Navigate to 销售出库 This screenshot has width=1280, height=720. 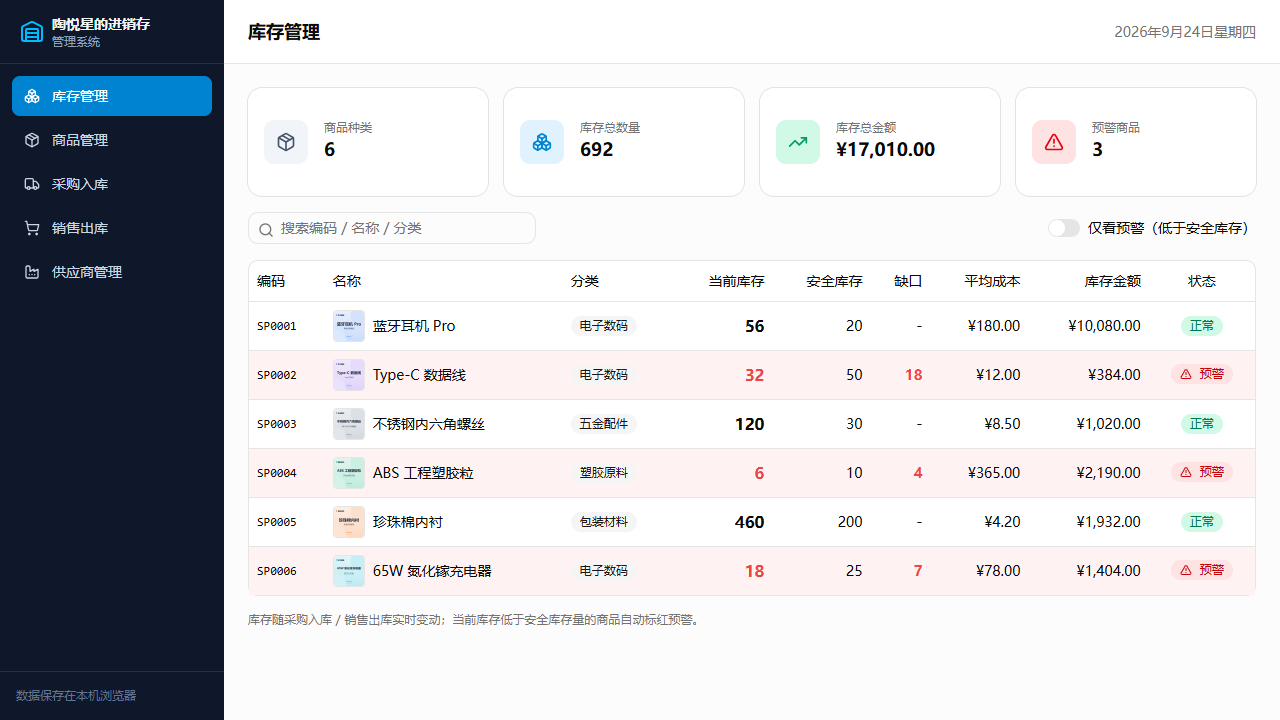coord(112,228)
